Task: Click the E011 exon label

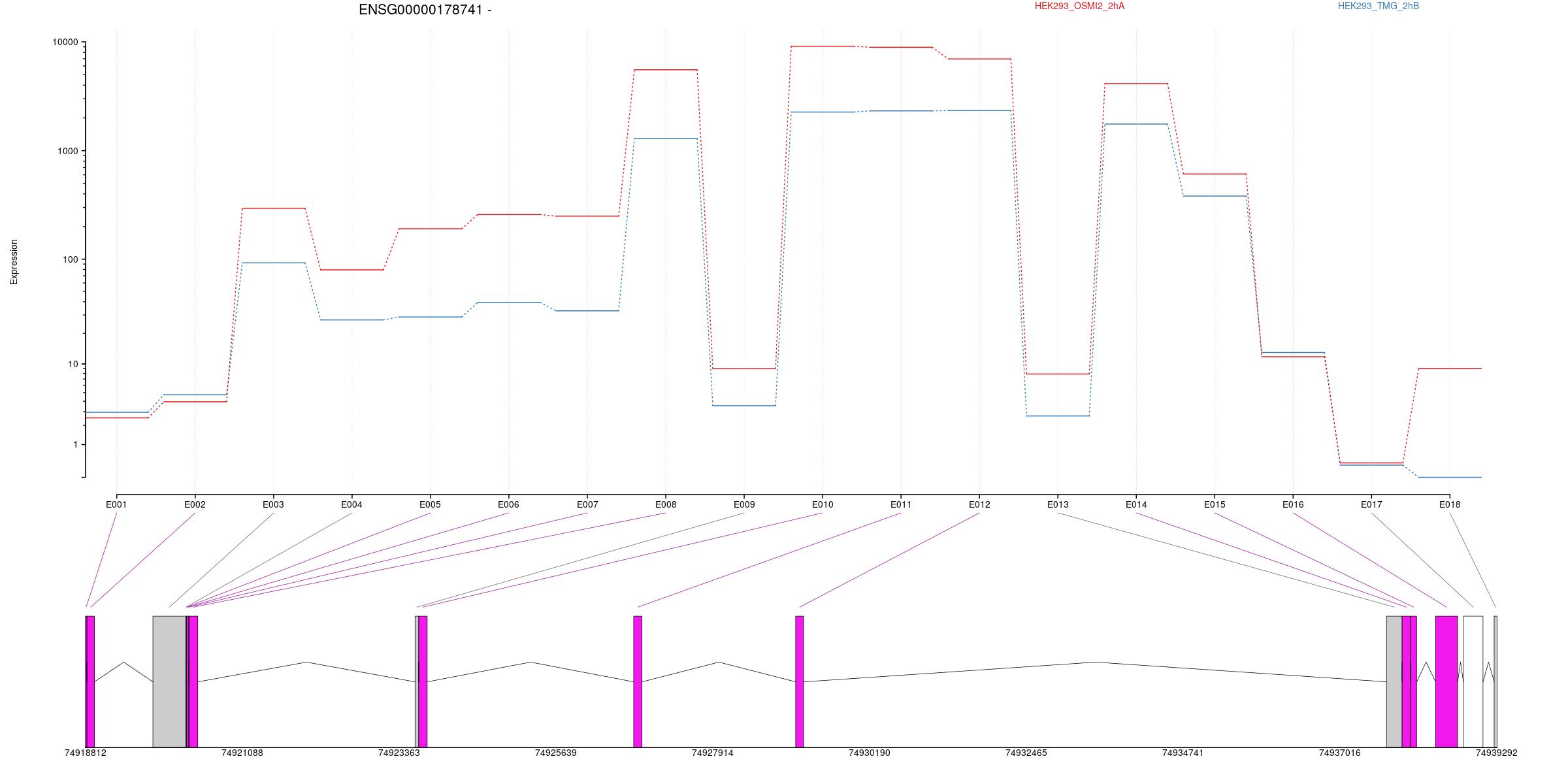Action: 901,504
